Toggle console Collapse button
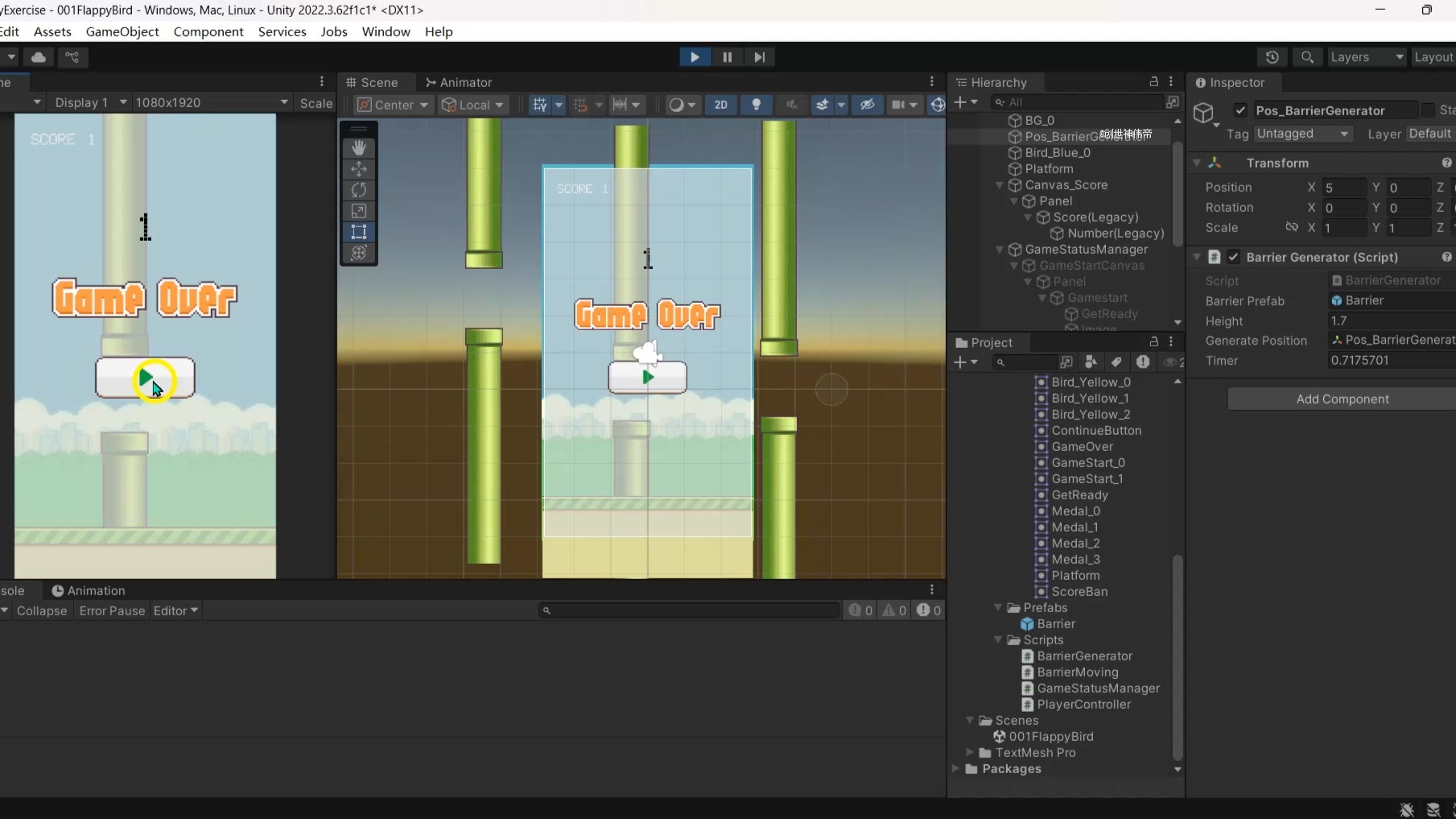 pyautogui.click(x=42, y=610)
